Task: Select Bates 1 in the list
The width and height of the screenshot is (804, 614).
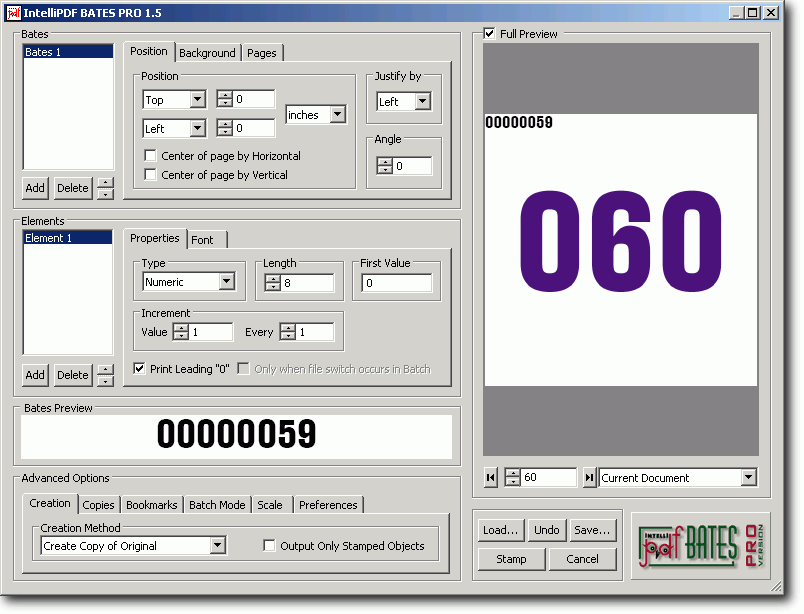Action: [x=68, y=52]
